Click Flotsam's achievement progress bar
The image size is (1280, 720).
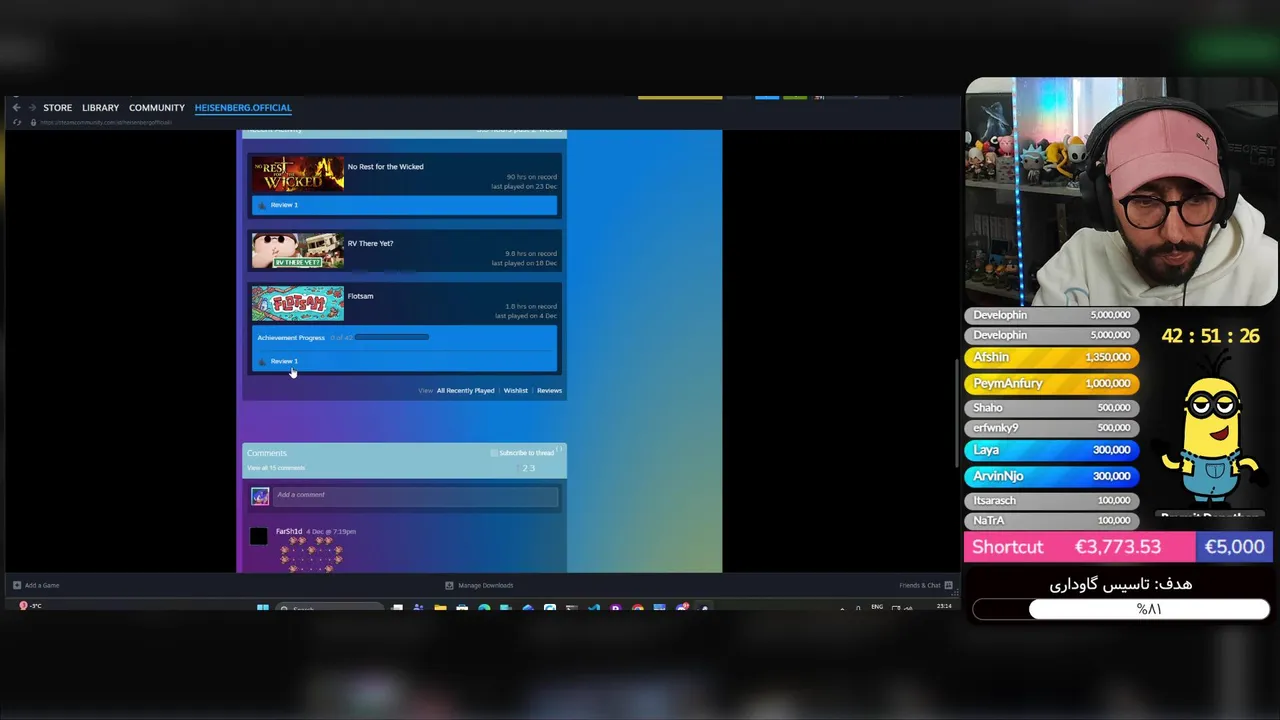(392, 338)
